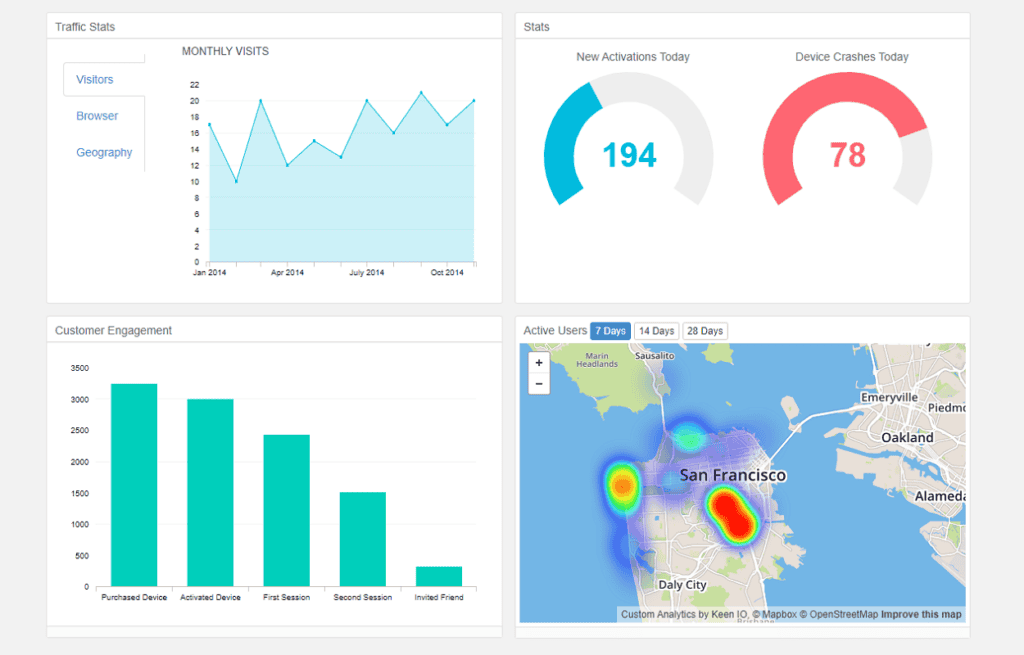Click the Second Session bar

[x=362, y=539]
